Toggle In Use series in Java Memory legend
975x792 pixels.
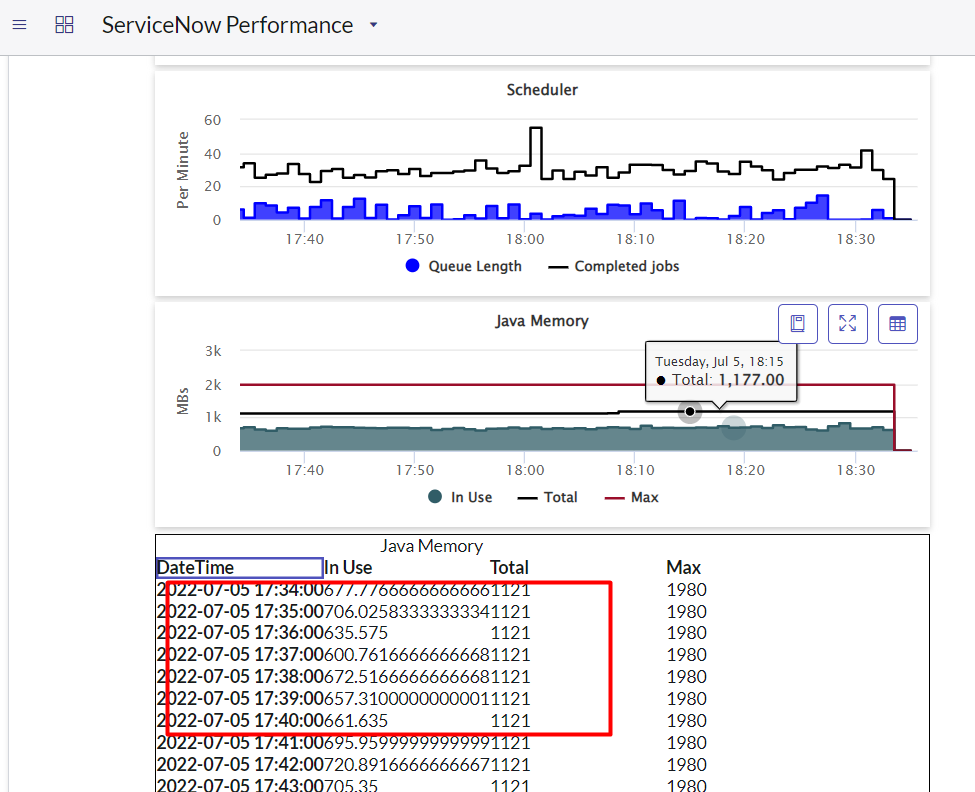point(460,497)
